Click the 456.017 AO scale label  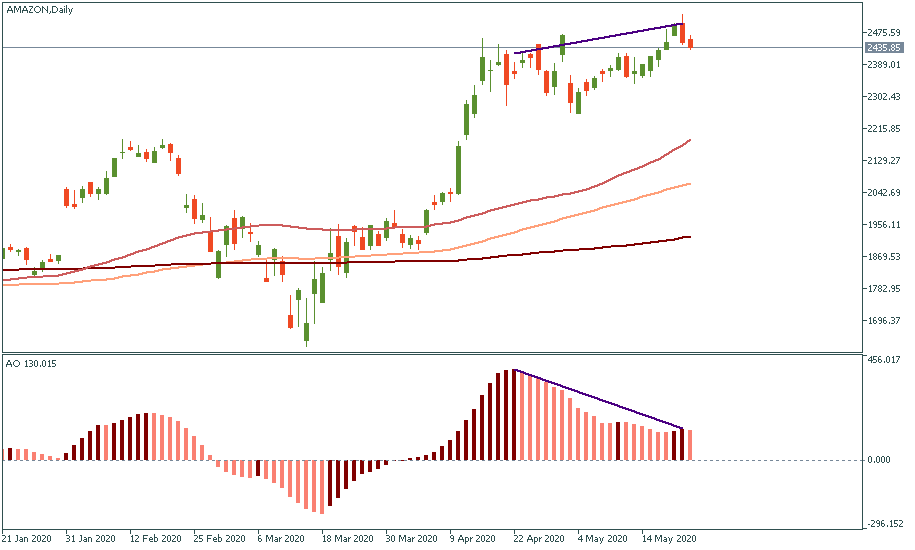tap(884, 360)
